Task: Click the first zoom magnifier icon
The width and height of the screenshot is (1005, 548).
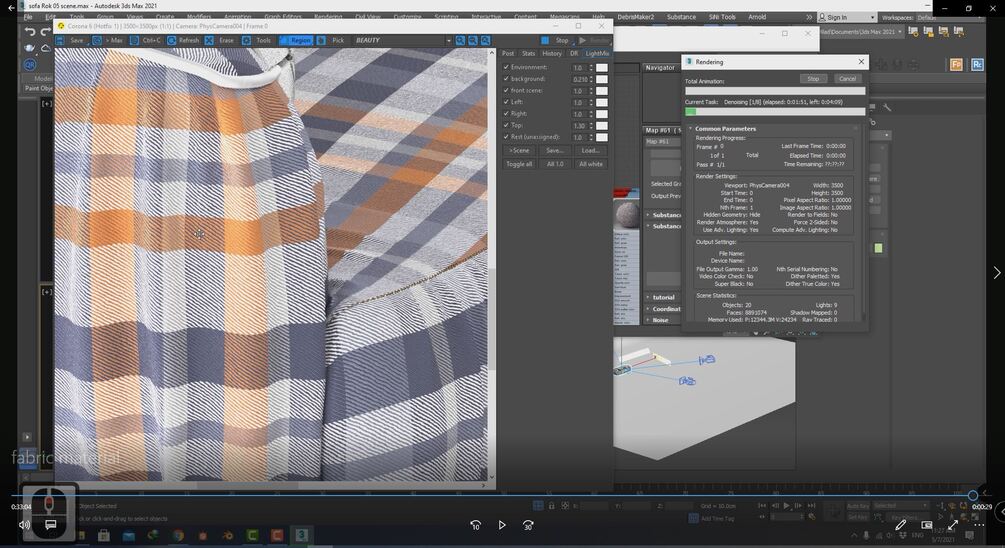Action: 460,40
